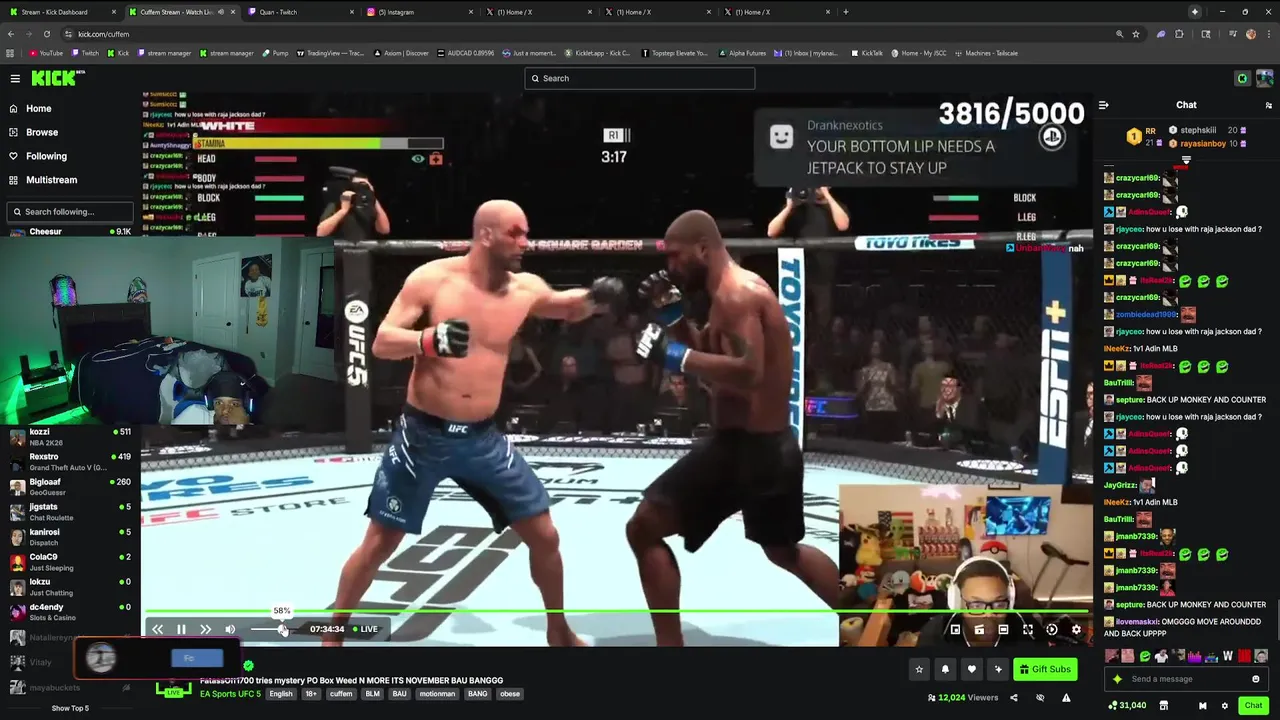Click the Kick header green extension icon
The width and height of the screenshot is (1280, 720).
(1242, 78)
